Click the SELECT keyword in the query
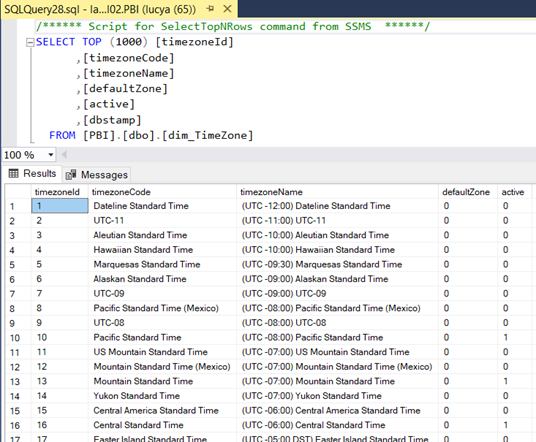536x442 pixels. (55, 42)
